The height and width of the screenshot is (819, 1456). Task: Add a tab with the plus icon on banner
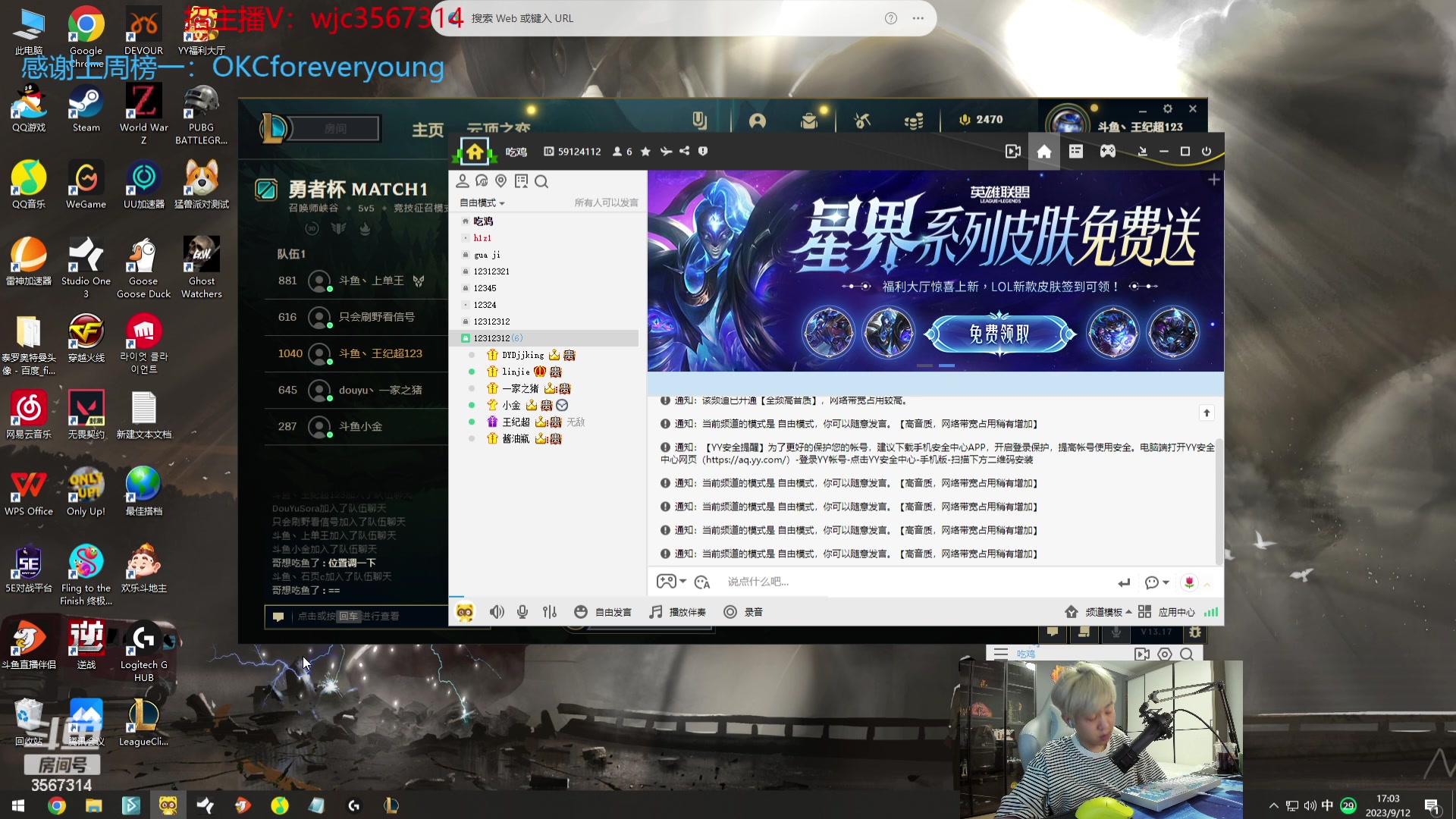point(1213,180)
